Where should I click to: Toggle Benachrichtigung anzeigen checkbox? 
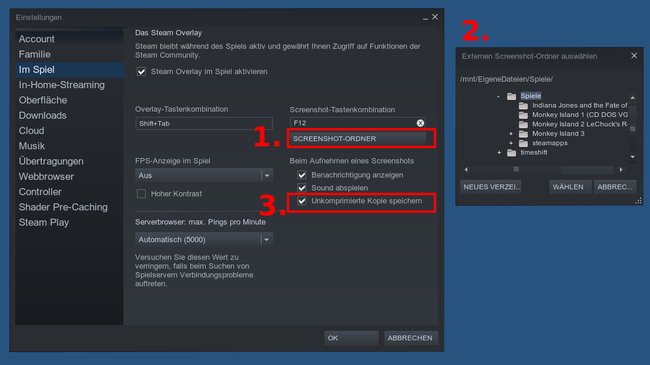tap(302, 175)
